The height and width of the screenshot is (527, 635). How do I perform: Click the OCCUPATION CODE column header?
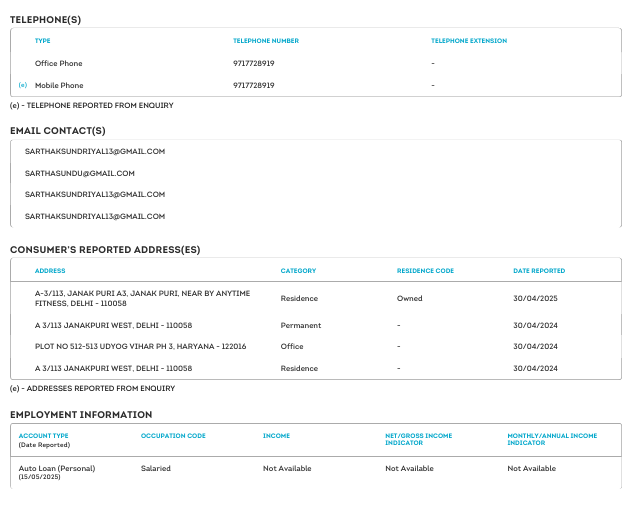(172, 437)
